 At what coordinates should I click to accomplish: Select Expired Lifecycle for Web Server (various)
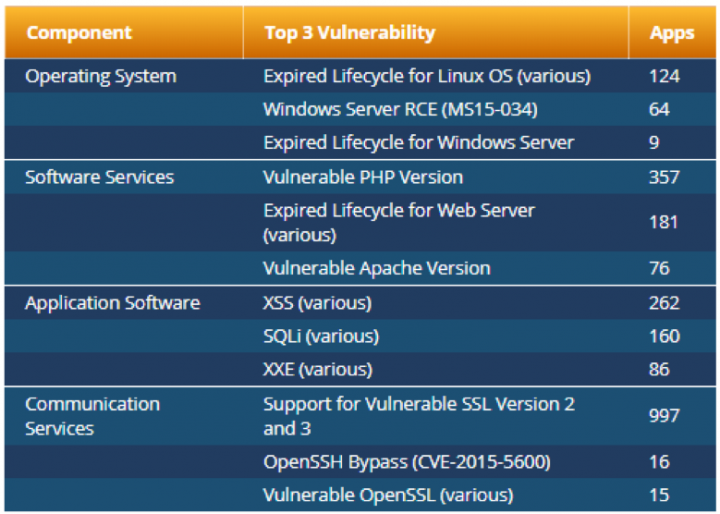click(x=399, y=222)
